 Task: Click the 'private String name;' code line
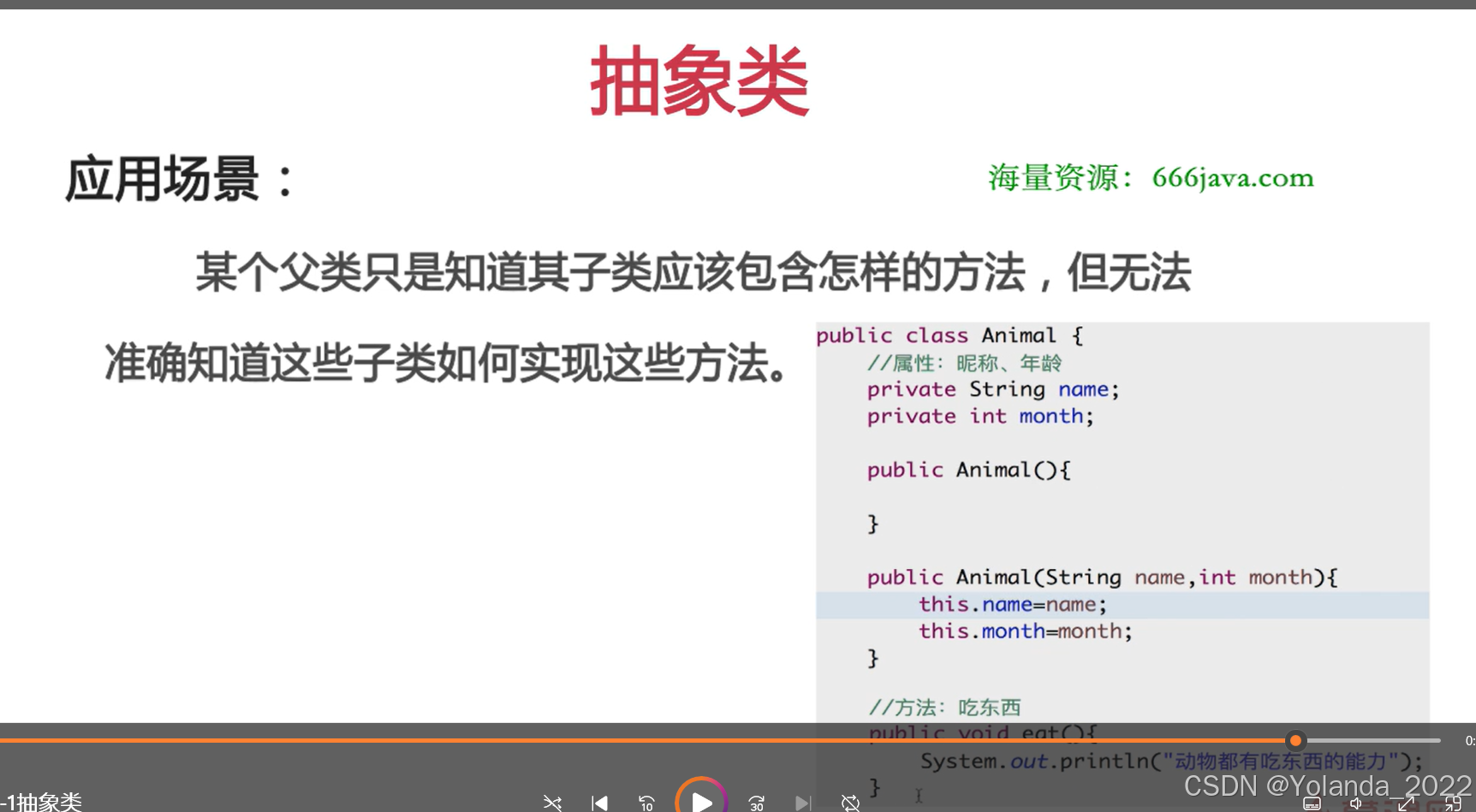click(993, 389)
